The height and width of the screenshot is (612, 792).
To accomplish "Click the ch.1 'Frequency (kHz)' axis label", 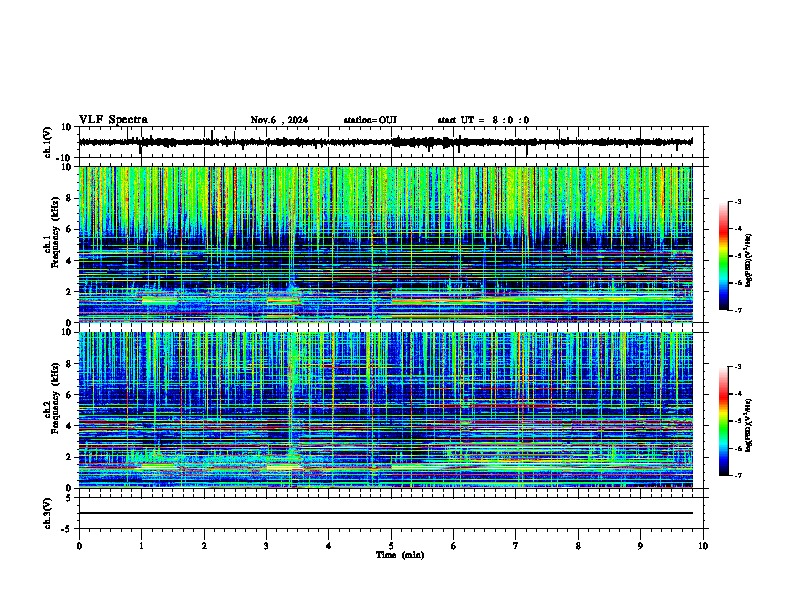I will (x=55, y=232).
